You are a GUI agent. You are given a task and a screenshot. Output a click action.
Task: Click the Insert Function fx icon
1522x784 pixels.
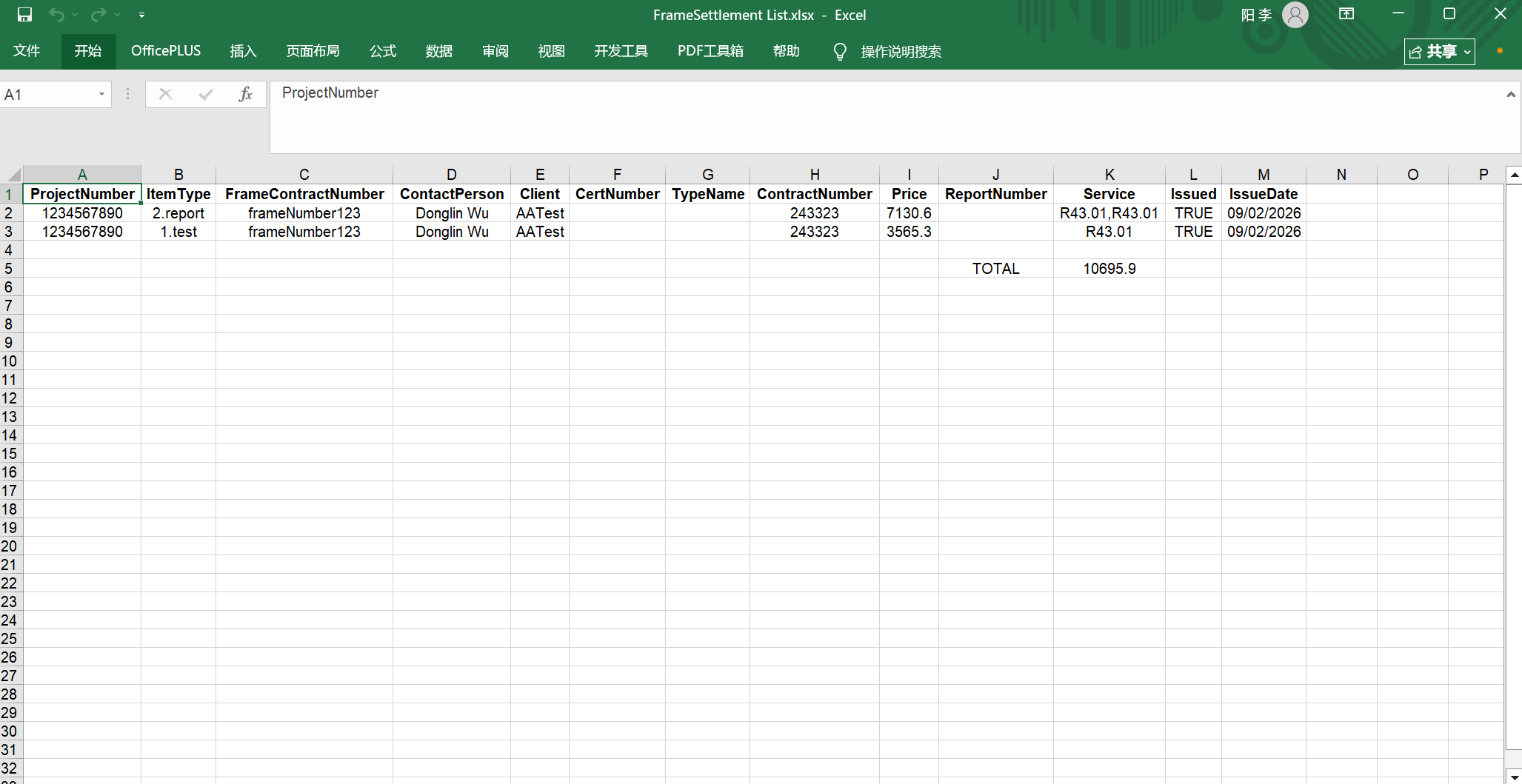click(245, 94)
